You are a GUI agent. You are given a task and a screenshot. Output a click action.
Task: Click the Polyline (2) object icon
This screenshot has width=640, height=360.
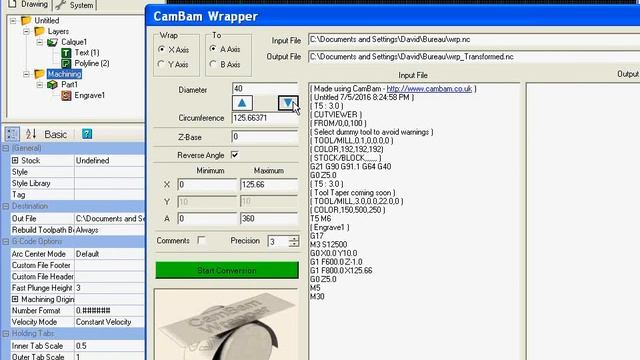(66, 63)
